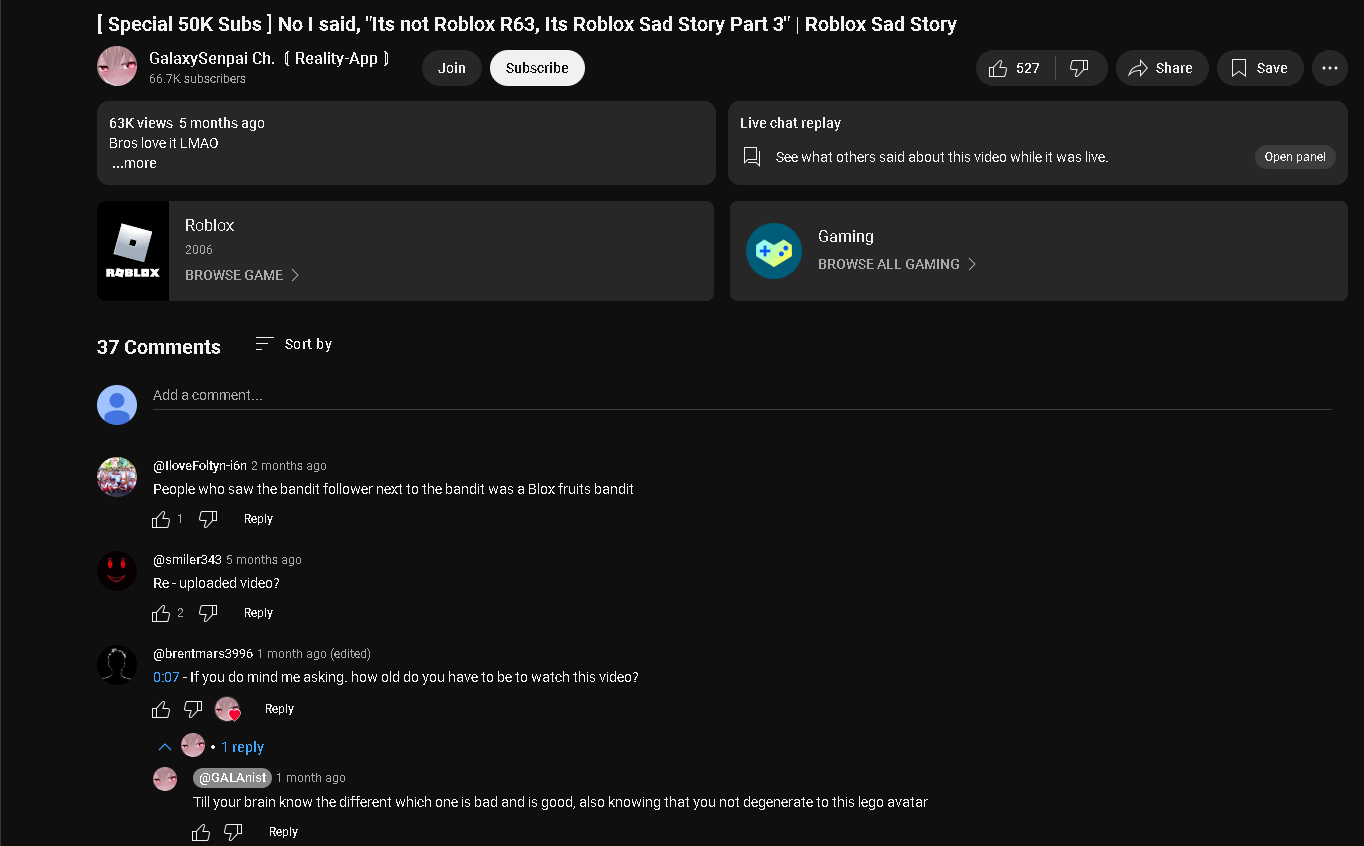Click the Roblox game logo thumbnail

point(133,251)
